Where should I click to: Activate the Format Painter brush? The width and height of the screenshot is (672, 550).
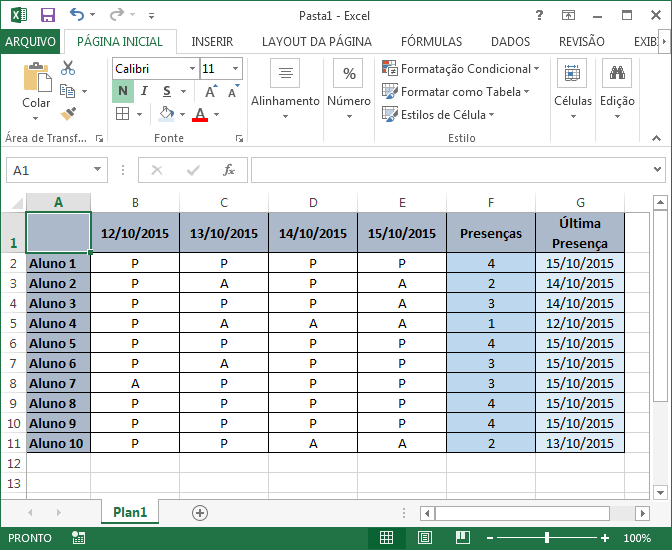point(68,114)
